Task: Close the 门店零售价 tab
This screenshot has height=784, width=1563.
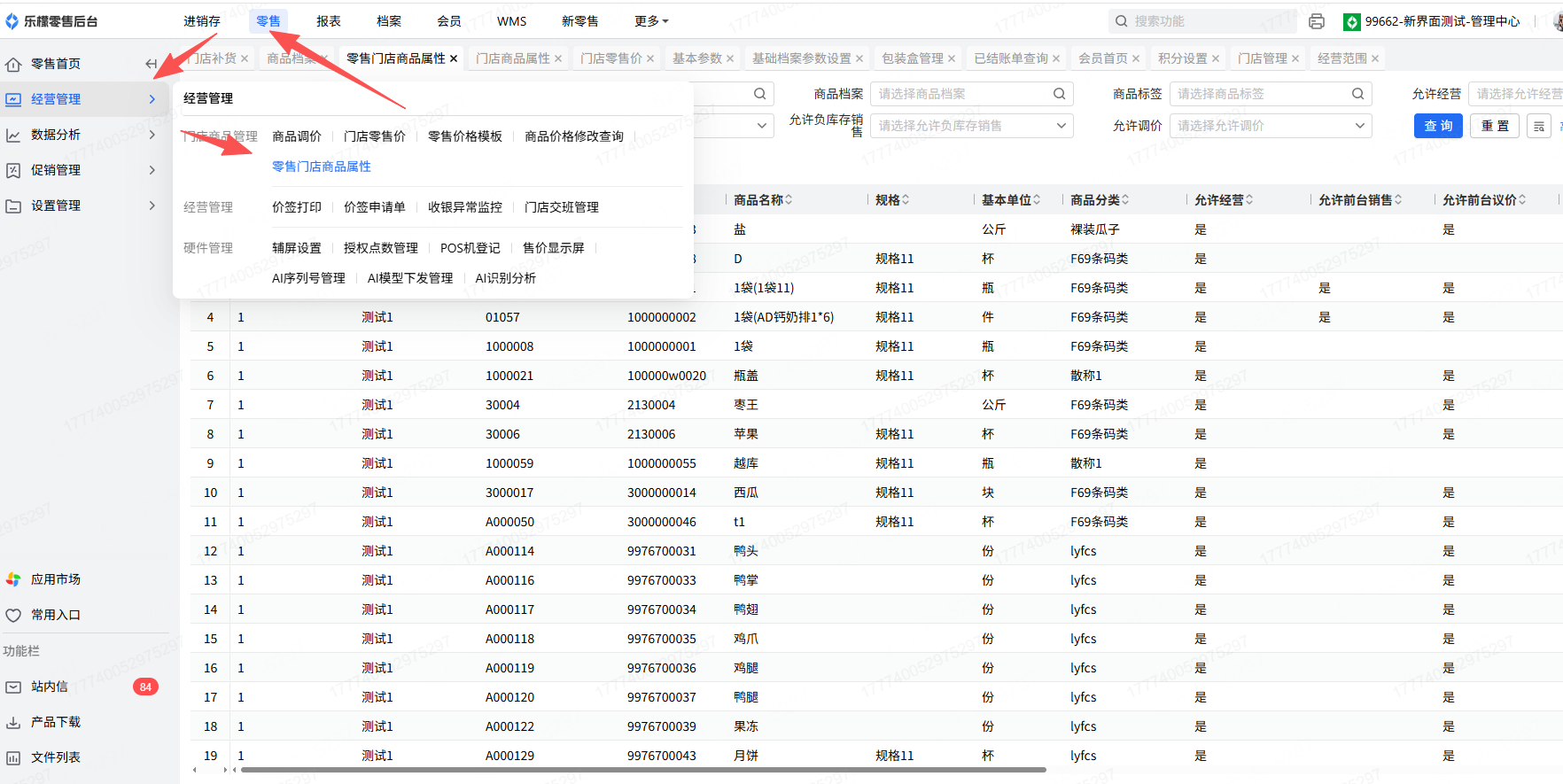Action: [x=650, y=58]
